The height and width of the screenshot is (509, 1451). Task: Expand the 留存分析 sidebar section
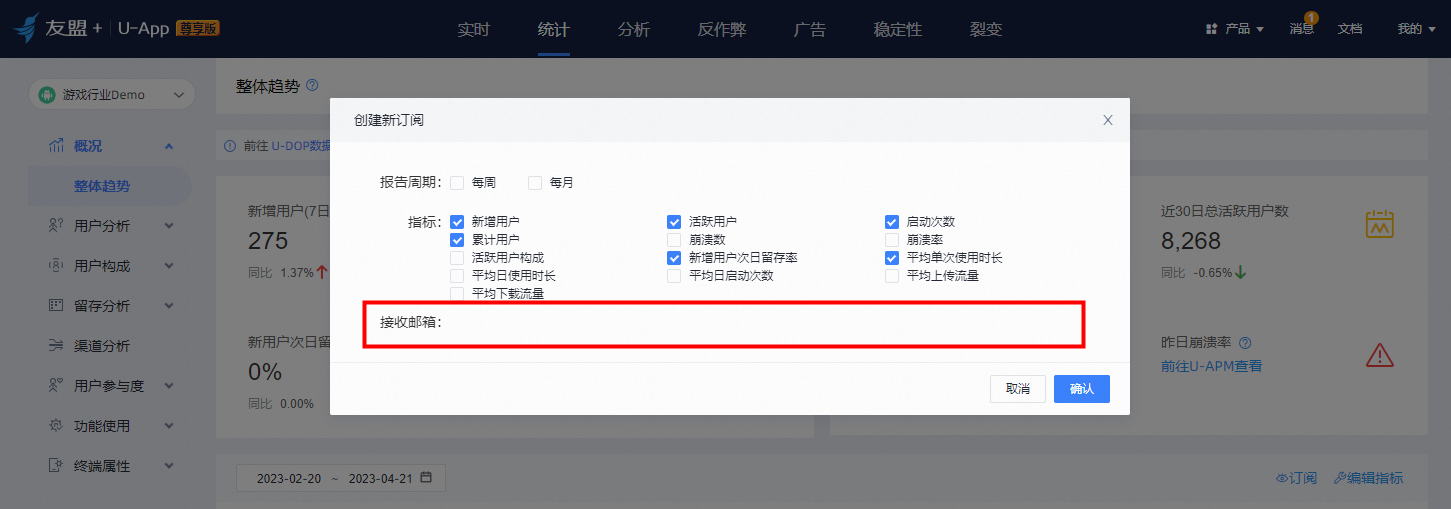169,306
